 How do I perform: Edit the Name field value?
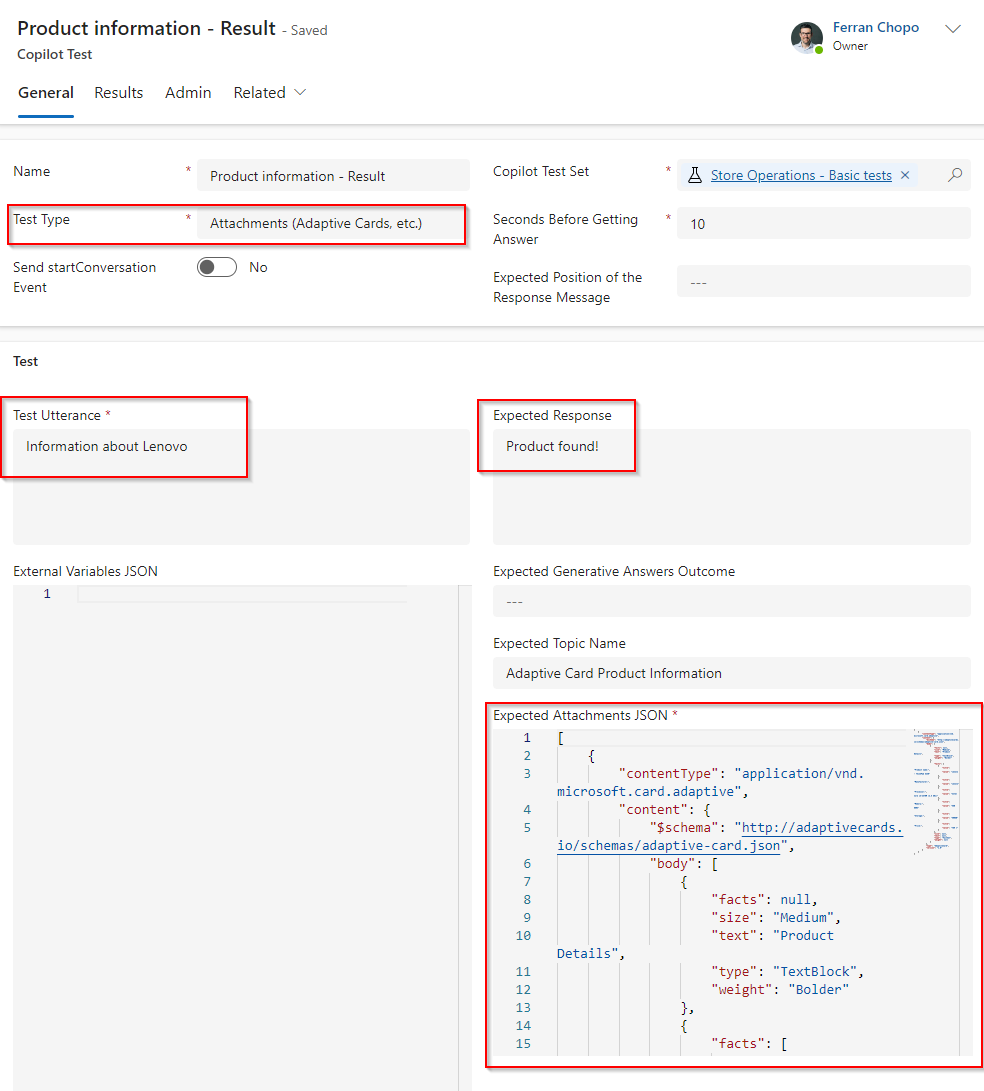tap(333, 176)
